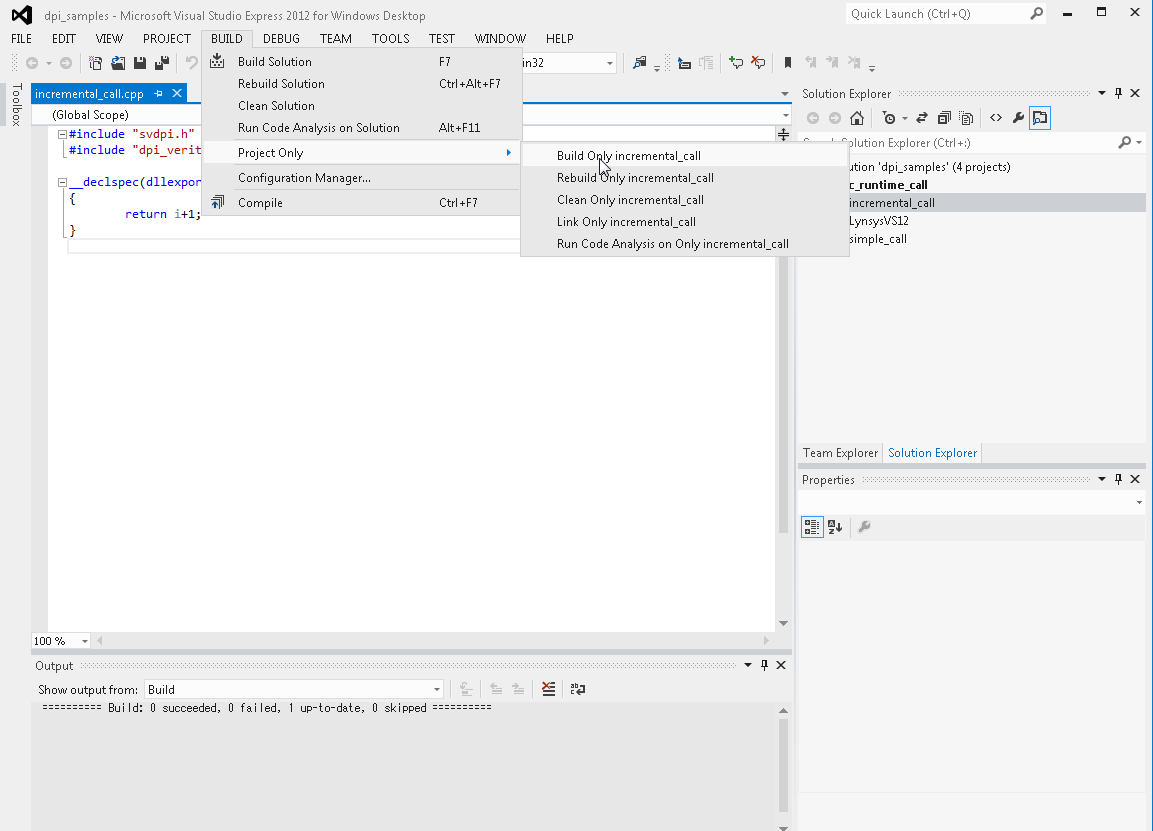
Task: Open the DEBUG menu
Action: pos(281,39)
